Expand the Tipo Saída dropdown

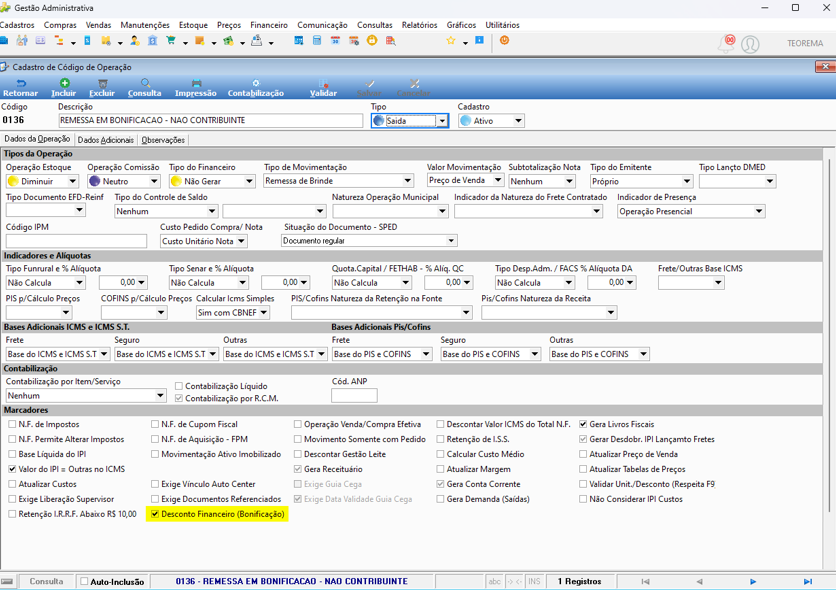coord(442,121)
